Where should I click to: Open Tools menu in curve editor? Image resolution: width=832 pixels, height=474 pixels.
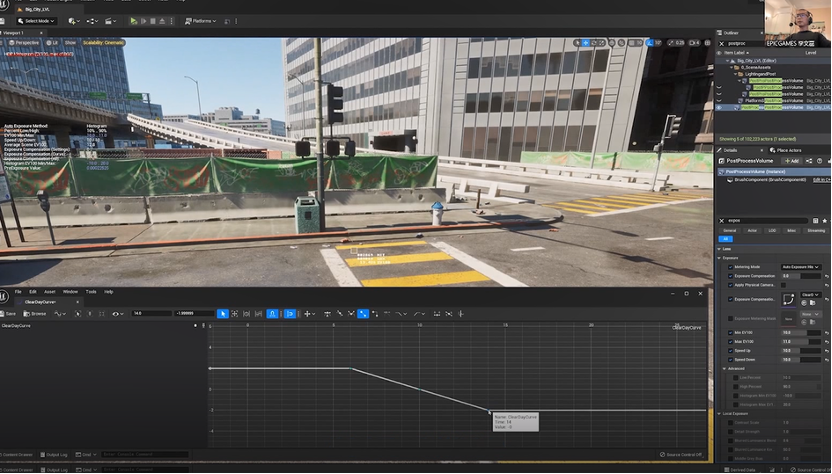91,291
